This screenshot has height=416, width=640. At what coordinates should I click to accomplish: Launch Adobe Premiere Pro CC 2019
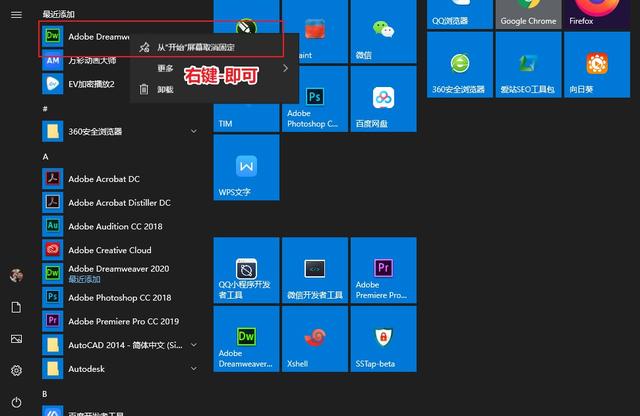[x=121, y=321]
